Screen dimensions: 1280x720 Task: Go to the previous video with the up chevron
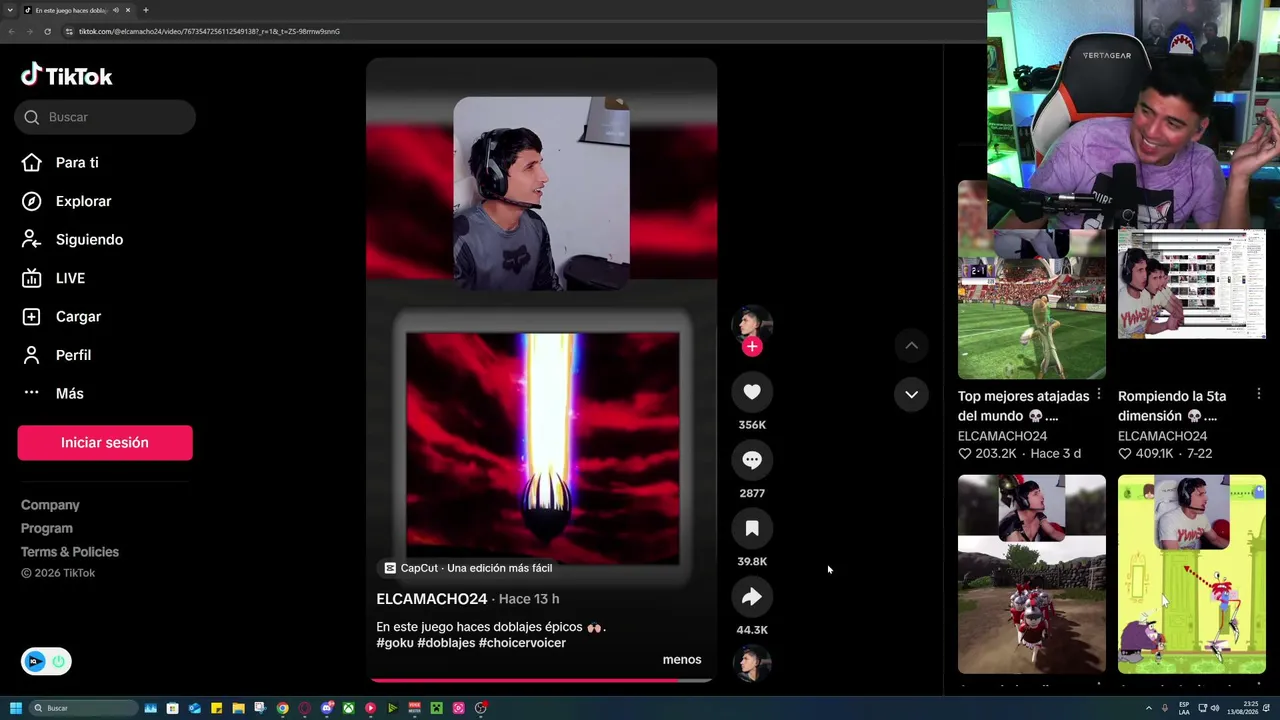point(911,346)
